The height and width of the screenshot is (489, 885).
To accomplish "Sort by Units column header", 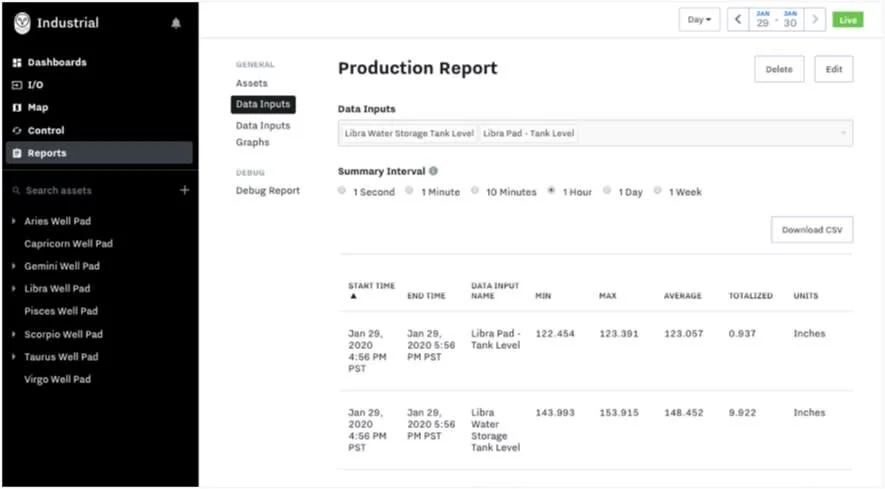I will point(805,296).
